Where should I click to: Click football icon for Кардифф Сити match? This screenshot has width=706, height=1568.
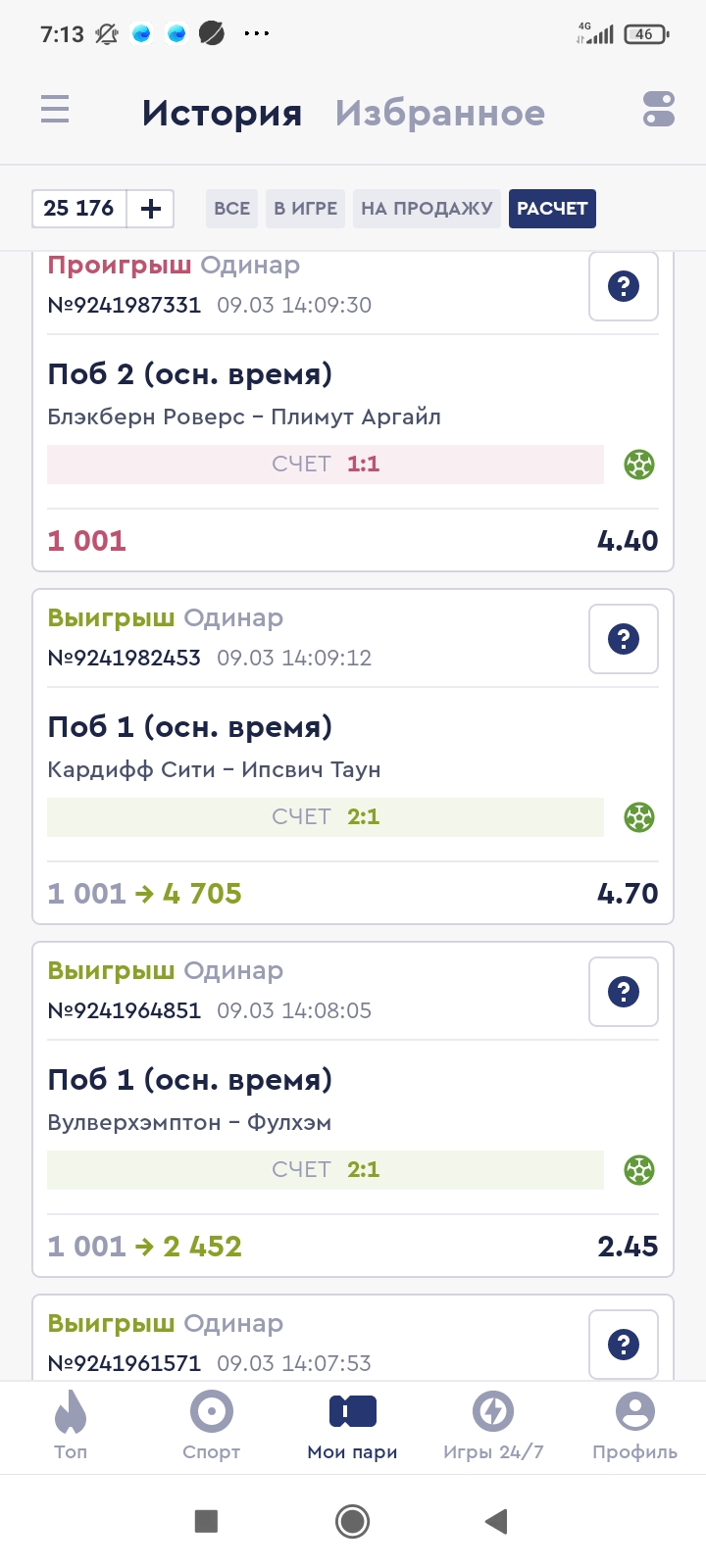(639, 816)
